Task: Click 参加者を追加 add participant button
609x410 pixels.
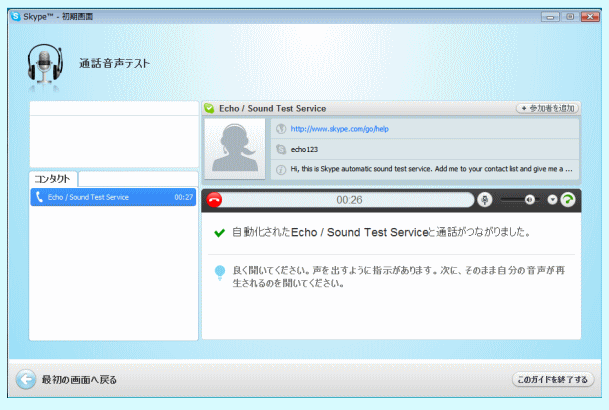Action: pyautogui.click(x=548, y=108)
